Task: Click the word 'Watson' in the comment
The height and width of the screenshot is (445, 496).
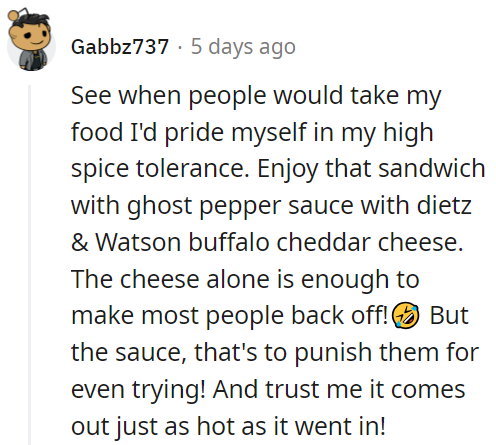Action: coord(138,242)
